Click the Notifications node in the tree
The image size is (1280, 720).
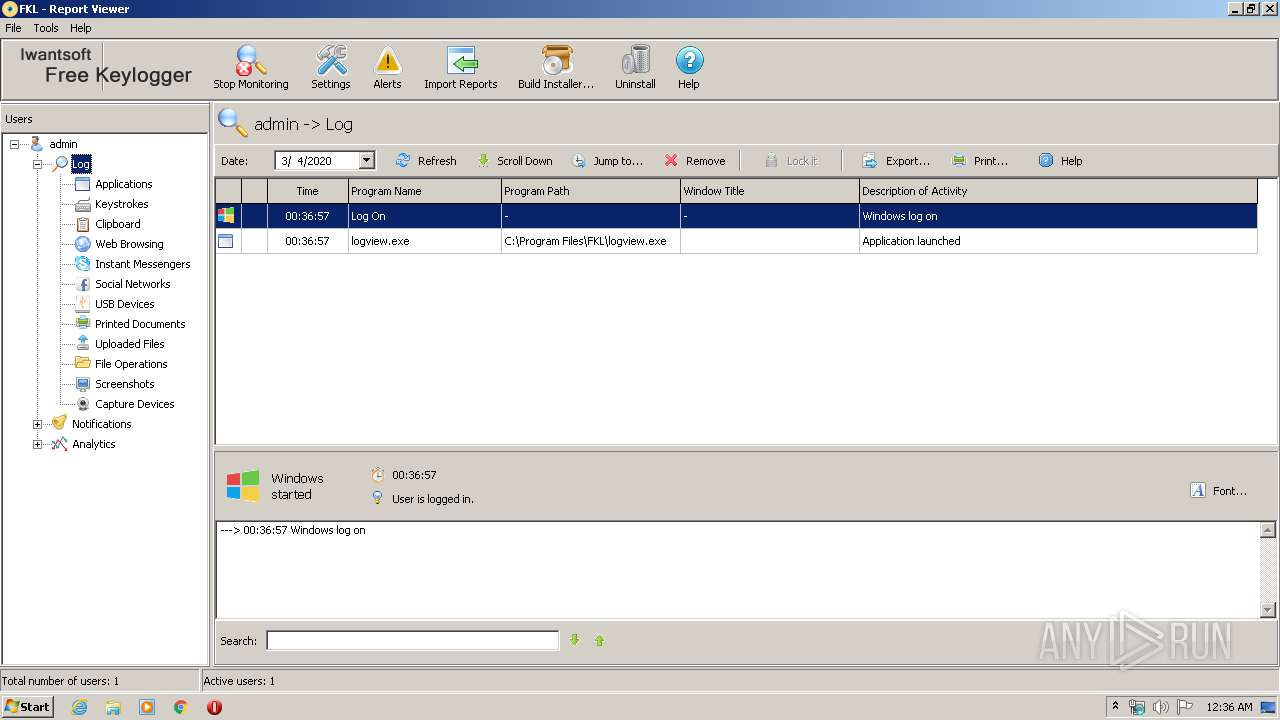(101, 424)
